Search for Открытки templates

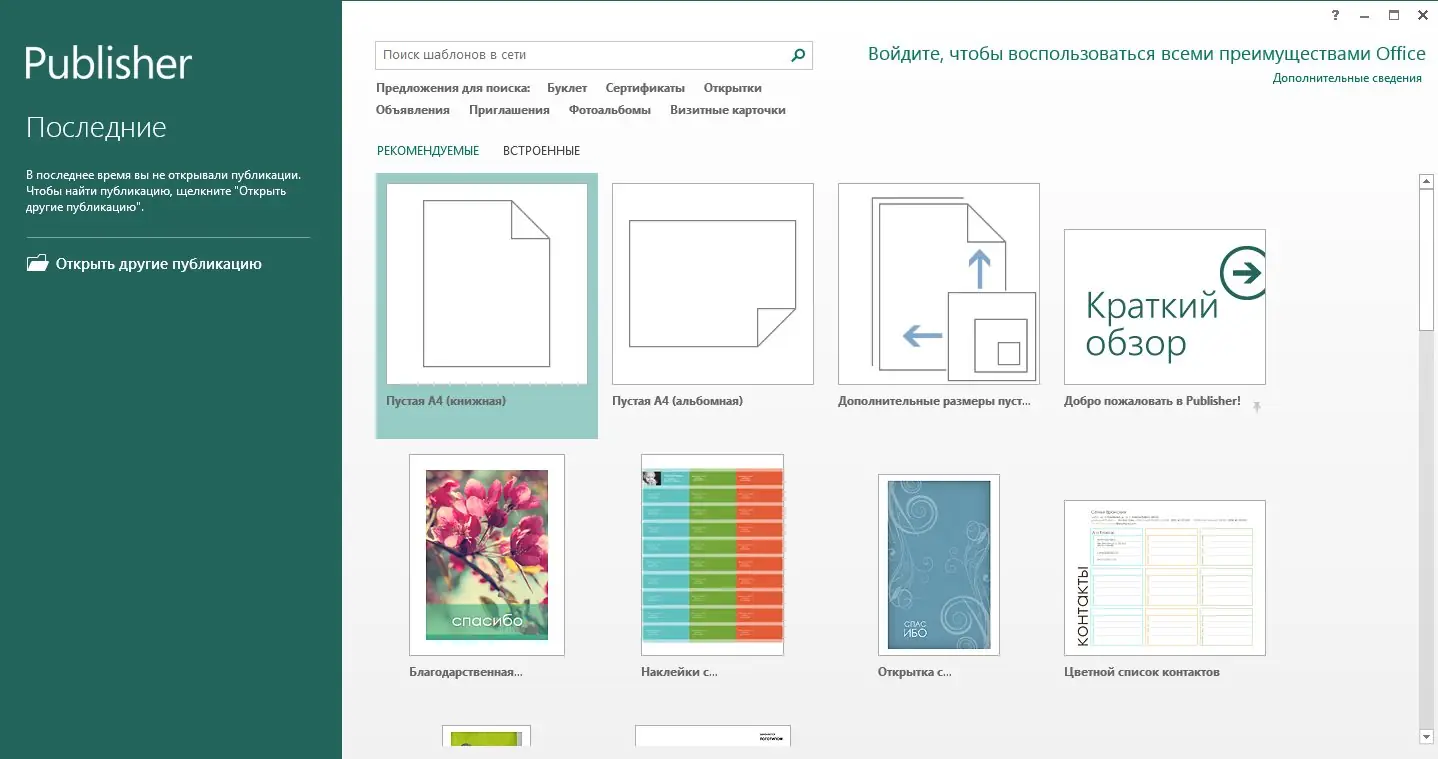tap(733, 88)
